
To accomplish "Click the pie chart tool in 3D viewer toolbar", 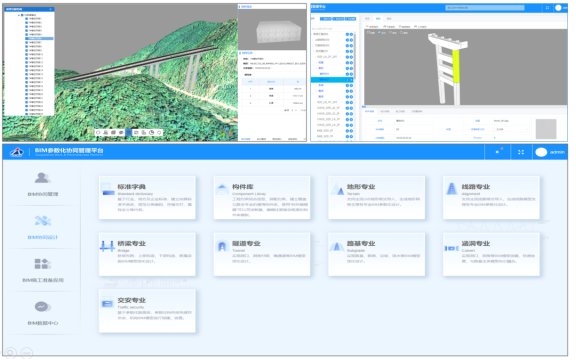I will pyautogui.click(x=151, y=132).
